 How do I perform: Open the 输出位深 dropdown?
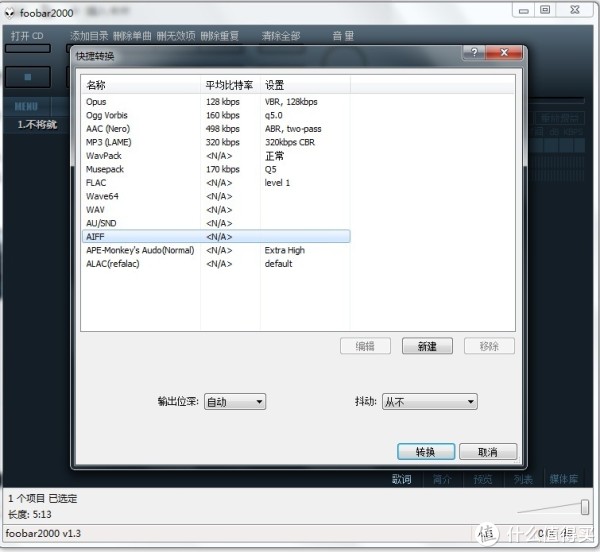click(235, 402)
